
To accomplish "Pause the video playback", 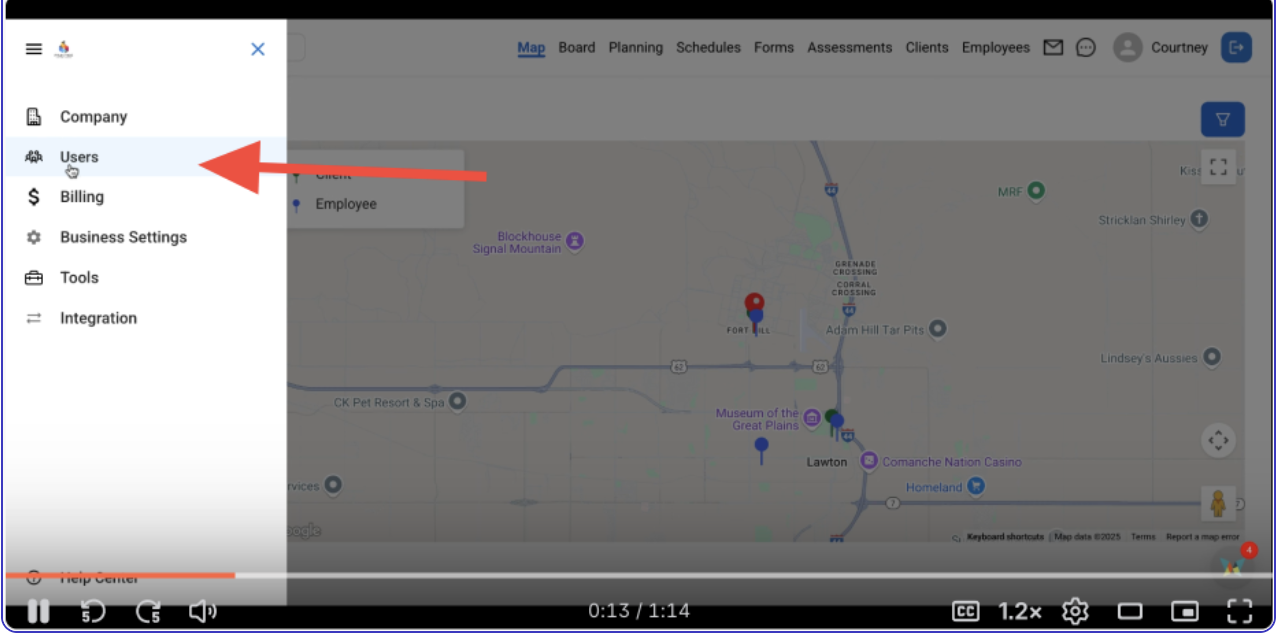I will 38,611.
